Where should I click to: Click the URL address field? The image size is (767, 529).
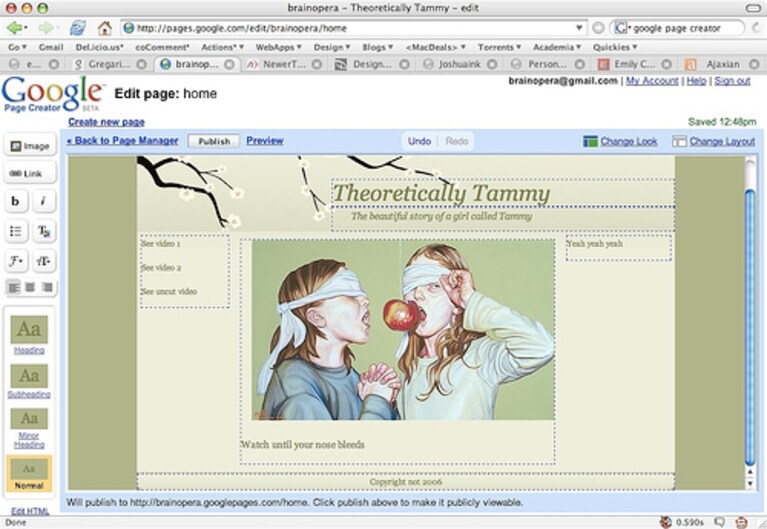(x=353, y=28)
